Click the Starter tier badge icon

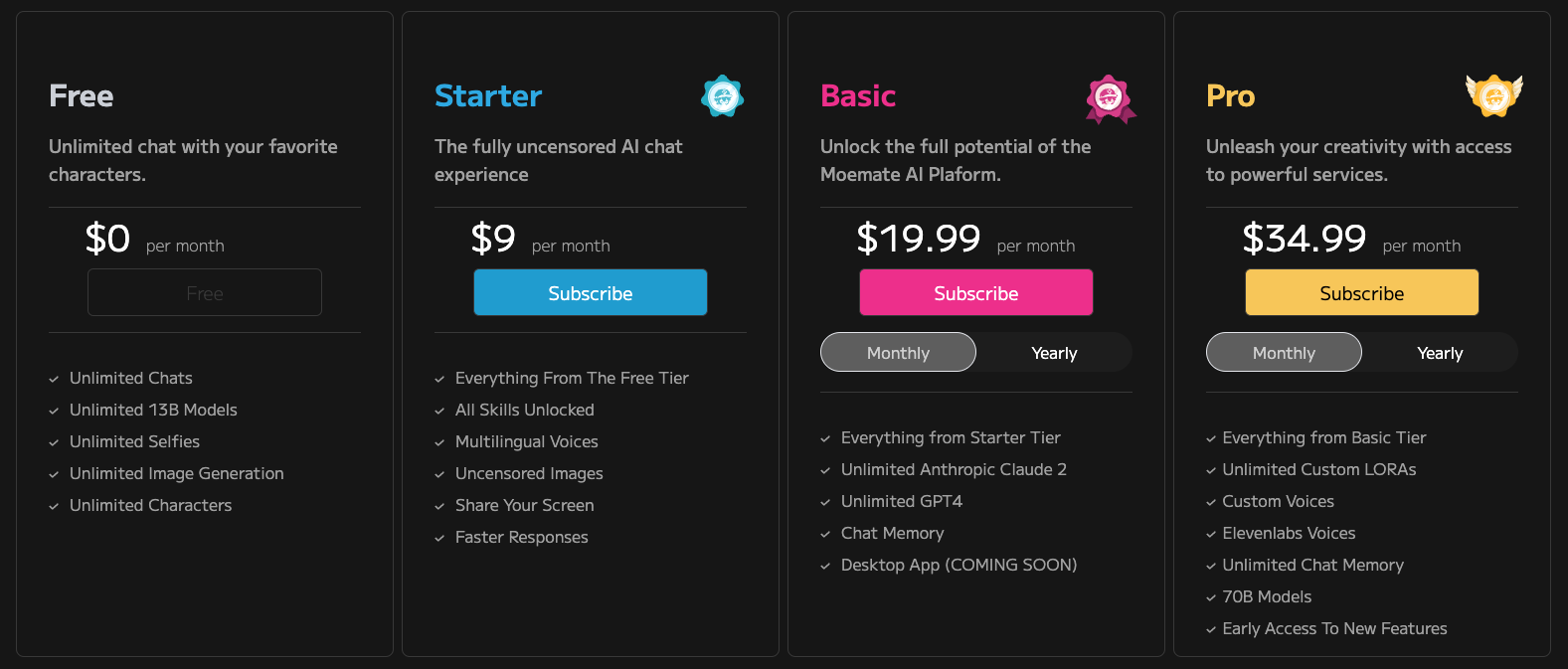[x=723, y=96]
